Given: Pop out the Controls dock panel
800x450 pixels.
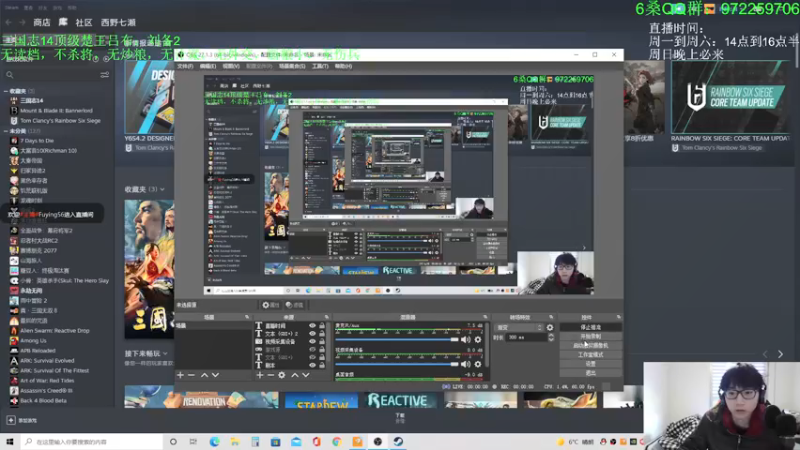Looking at the screenshot, I should (618, 317).
